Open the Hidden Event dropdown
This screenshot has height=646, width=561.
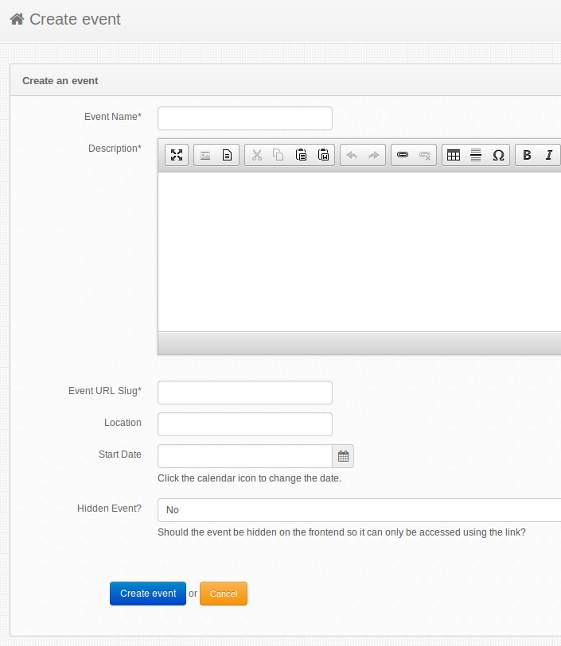click(x=359, y=510)
